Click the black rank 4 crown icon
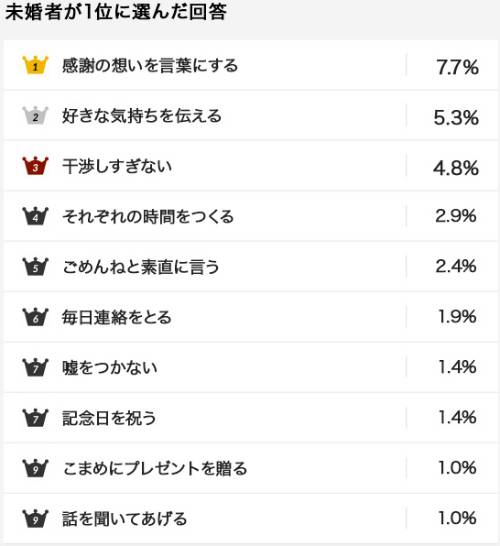The width and height of the screenshot is (500, 546). click(35, 216)
